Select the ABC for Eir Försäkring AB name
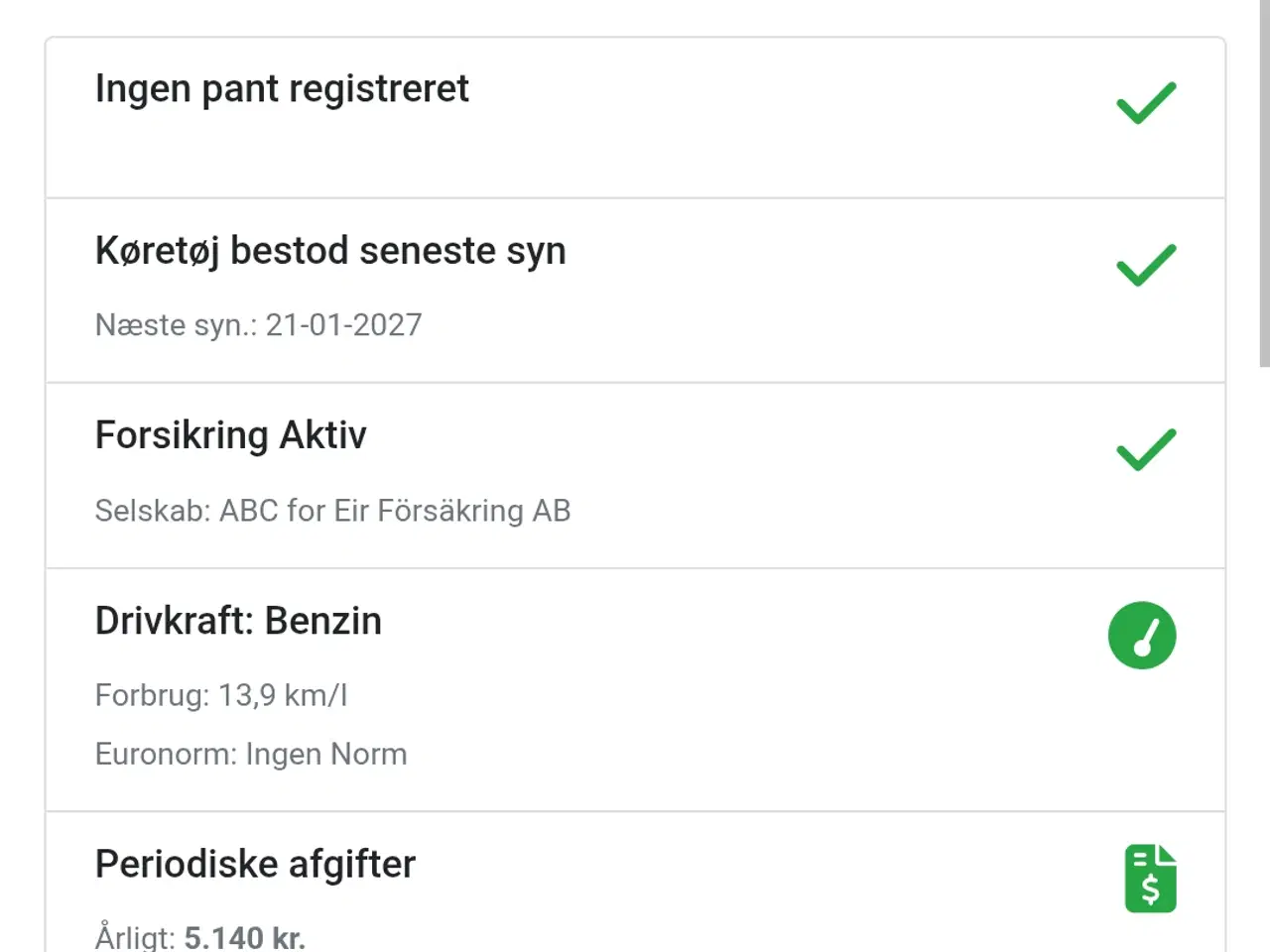Viewport: 1270px width, 952px height. [x=395, y=511]
